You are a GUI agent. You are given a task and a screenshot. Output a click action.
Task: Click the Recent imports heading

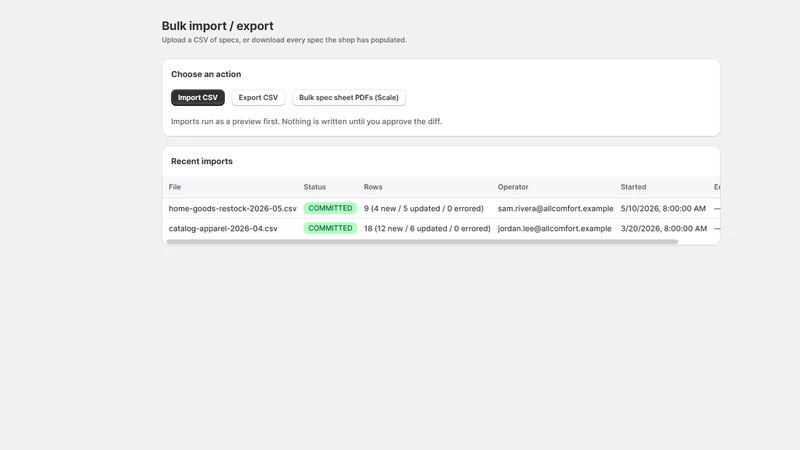coord(202,161)
